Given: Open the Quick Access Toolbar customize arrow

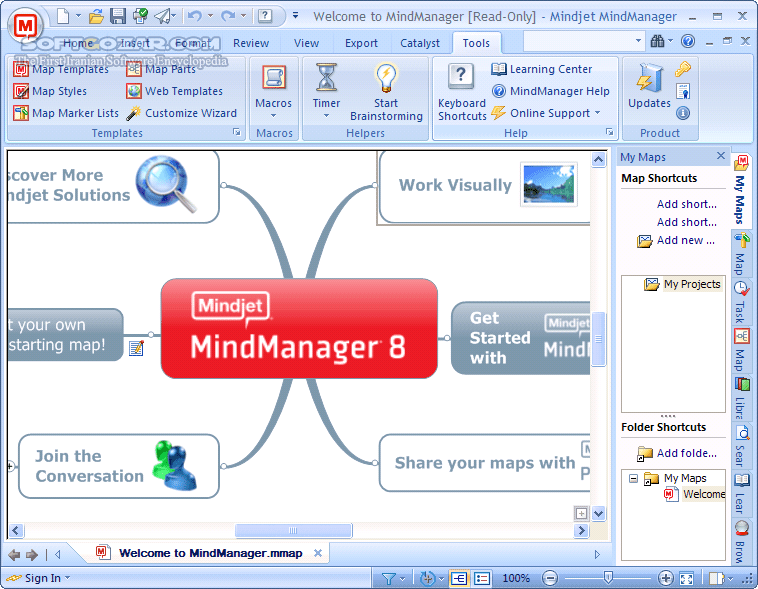Looking at the screenshot, I should click(x=295, y=16).
